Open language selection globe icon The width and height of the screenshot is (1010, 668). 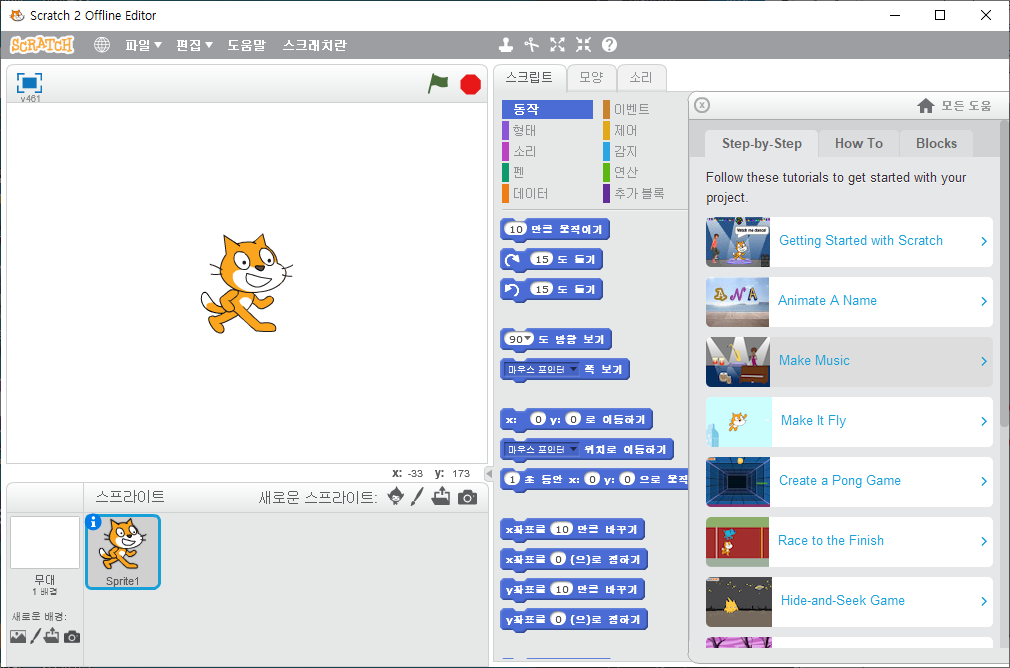(102, 45)
